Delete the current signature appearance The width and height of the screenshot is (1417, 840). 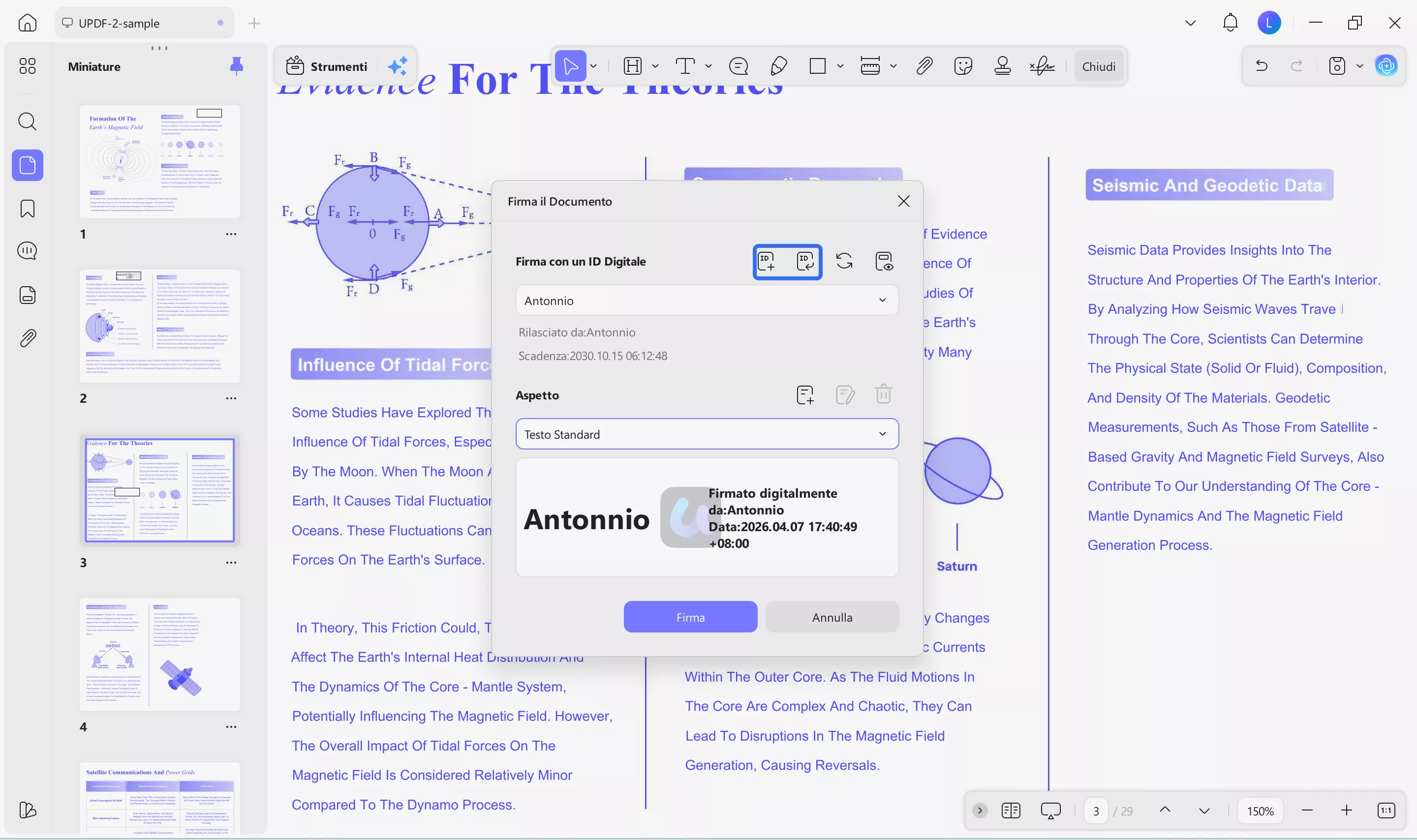883,394
